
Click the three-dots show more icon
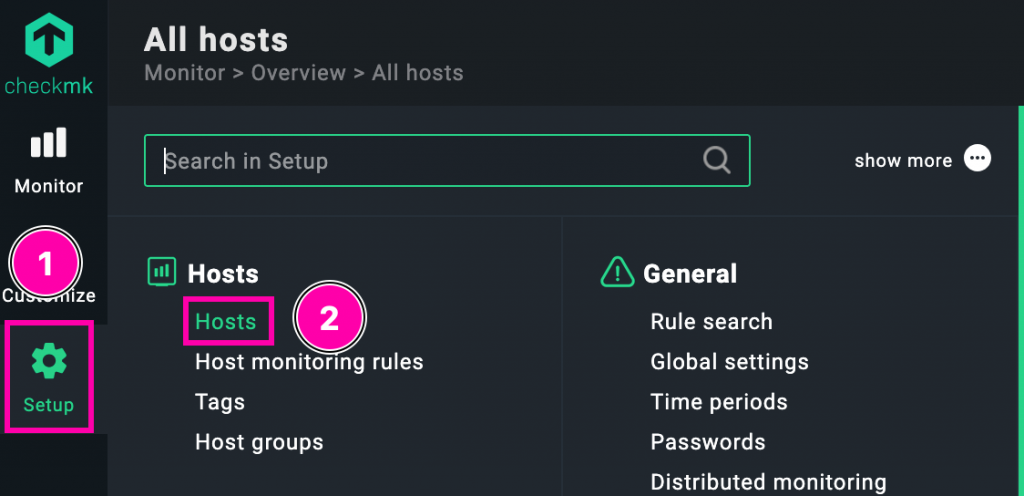pyautogui.click(x=977, y=160)
